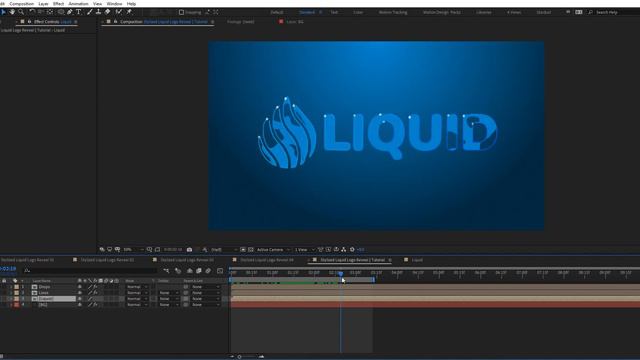The width and height of the screenshot is (640, 360).
Task: Click the Drops layer label color swatch
Action: 17,287
